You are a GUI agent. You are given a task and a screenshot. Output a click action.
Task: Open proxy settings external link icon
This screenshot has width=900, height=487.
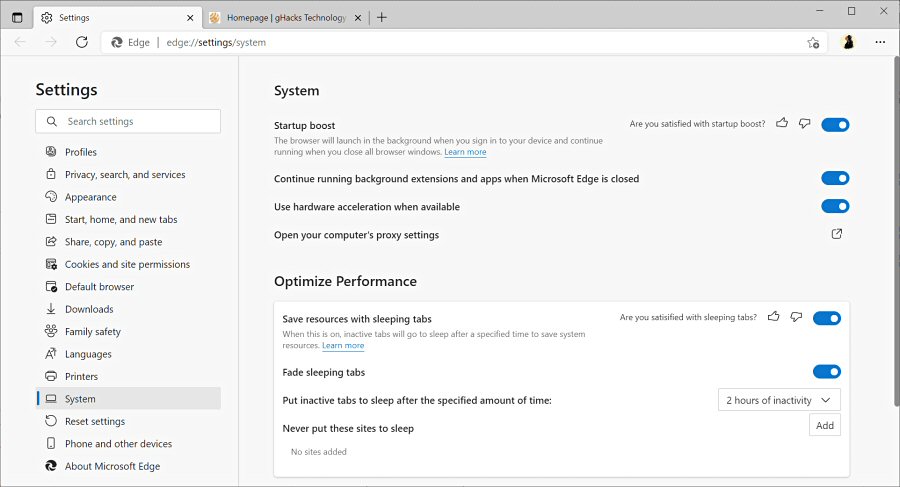click(x=837, y=234)
